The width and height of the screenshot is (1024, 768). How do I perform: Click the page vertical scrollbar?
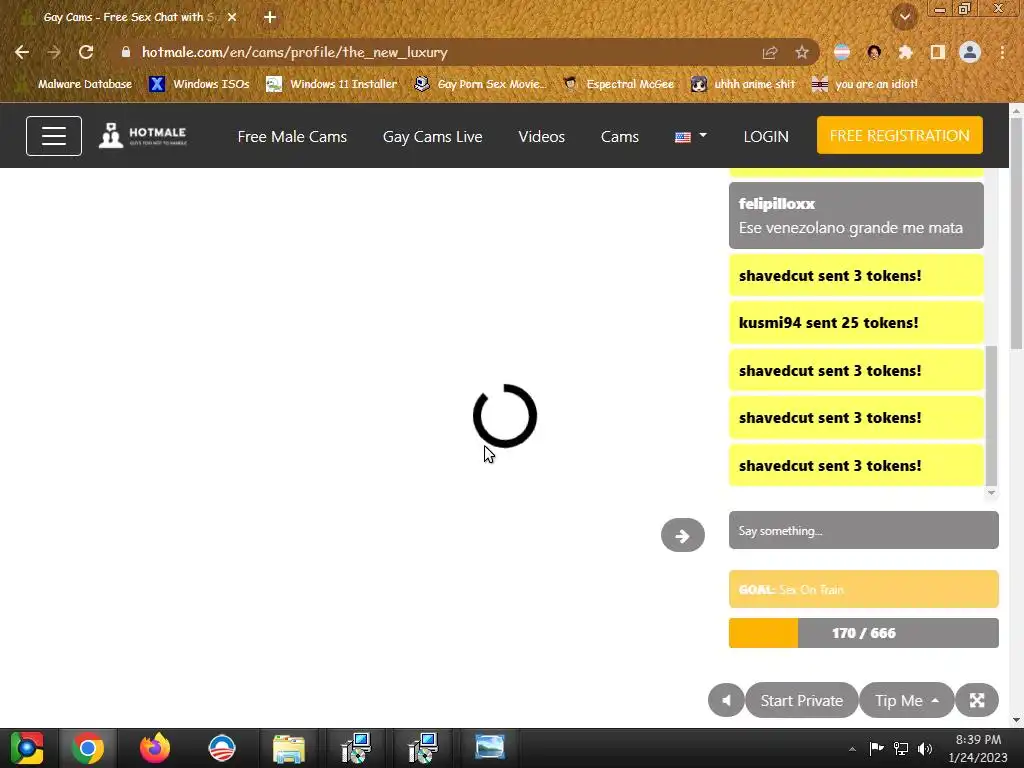pos(1016,232)
